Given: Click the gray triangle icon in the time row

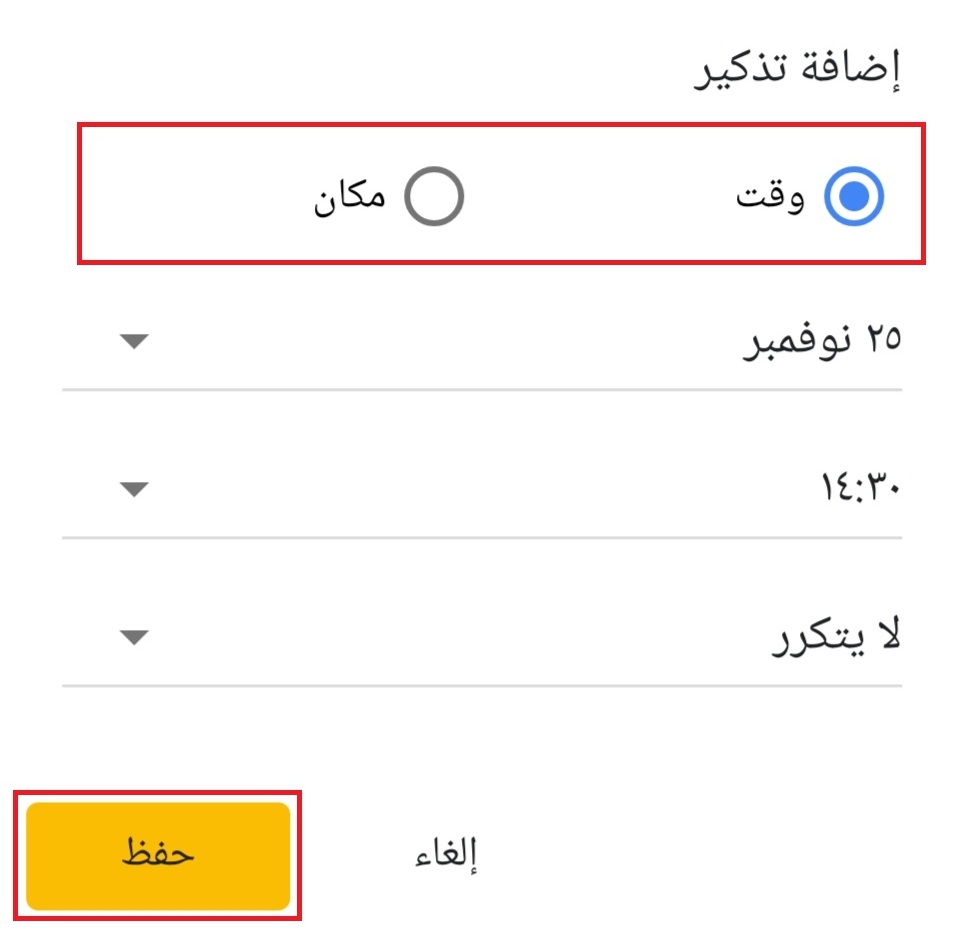Looking at the screenshot, I should 133,490.
